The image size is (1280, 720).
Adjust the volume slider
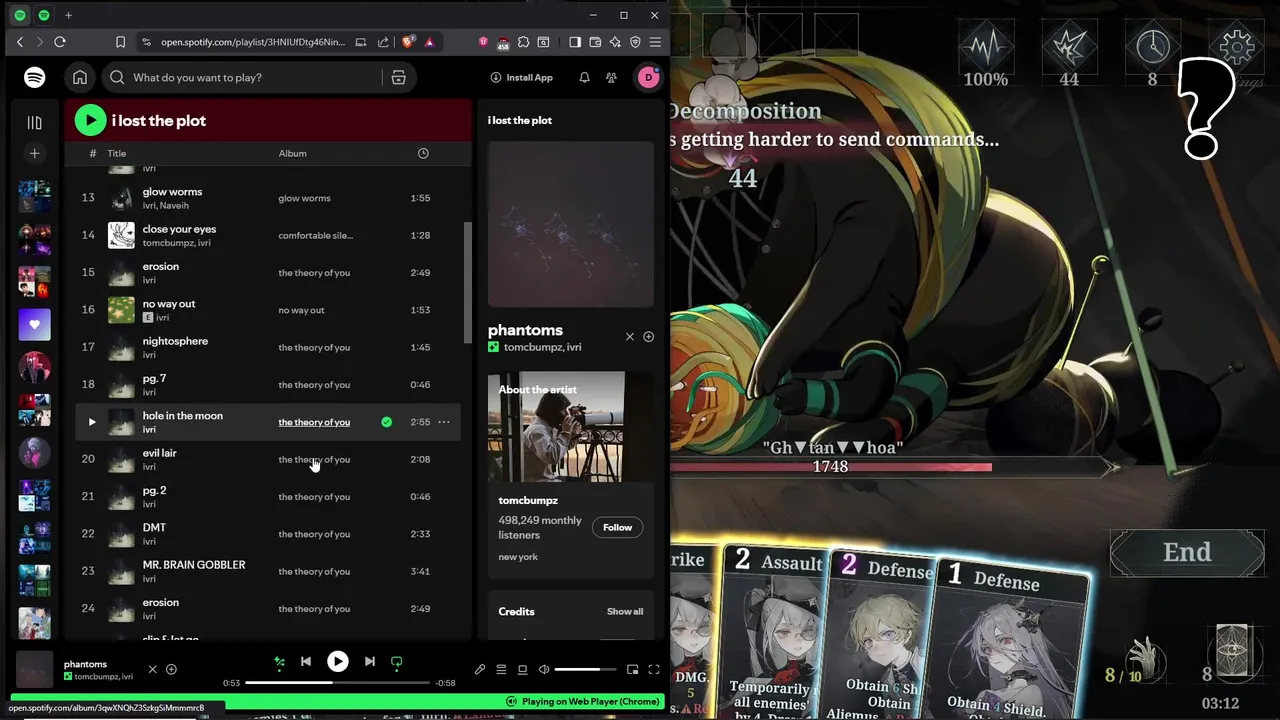click(x=584, y=669)
